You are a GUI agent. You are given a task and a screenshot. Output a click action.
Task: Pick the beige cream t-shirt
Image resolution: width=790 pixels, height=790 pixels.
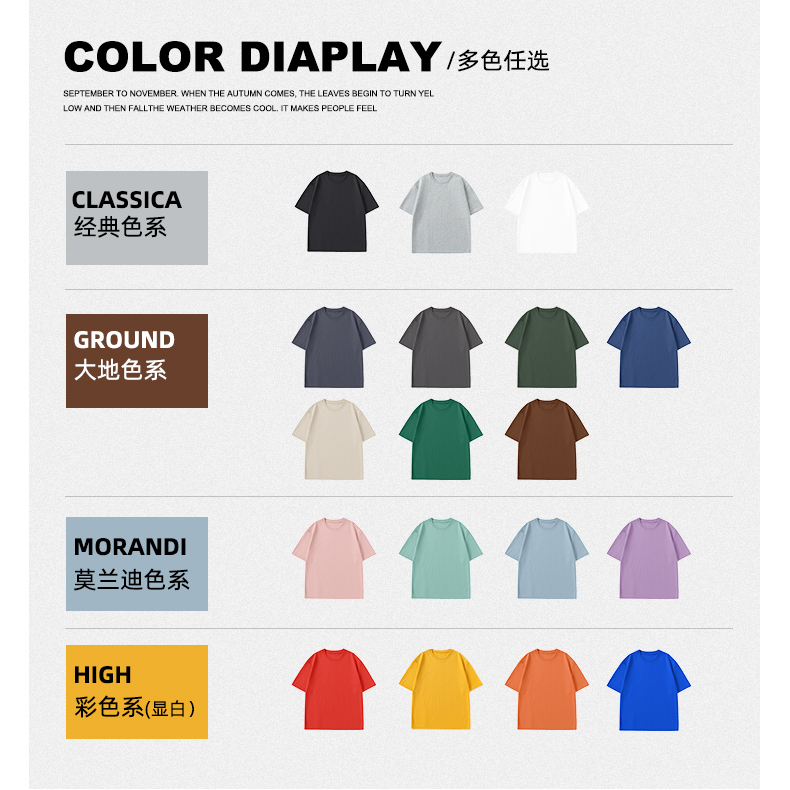(334, 439)
